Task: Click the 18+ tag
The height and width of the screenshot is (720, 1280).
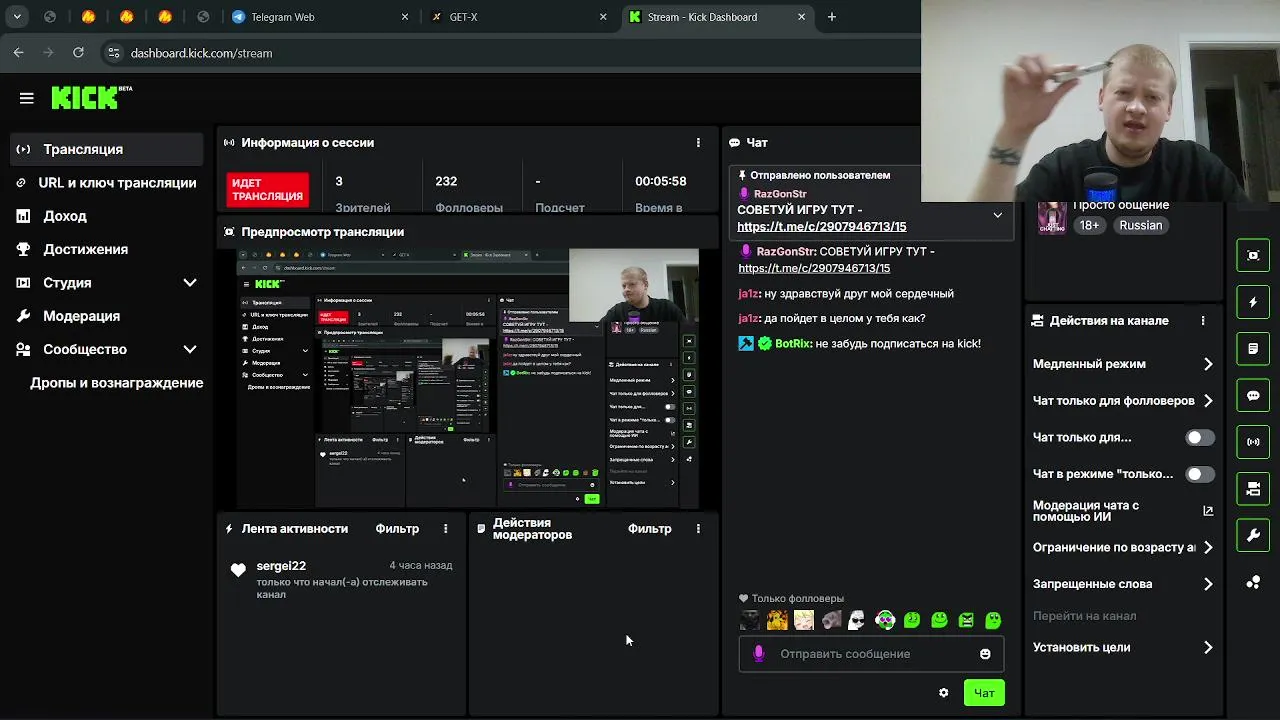Action: click(x=1089, y=226)
